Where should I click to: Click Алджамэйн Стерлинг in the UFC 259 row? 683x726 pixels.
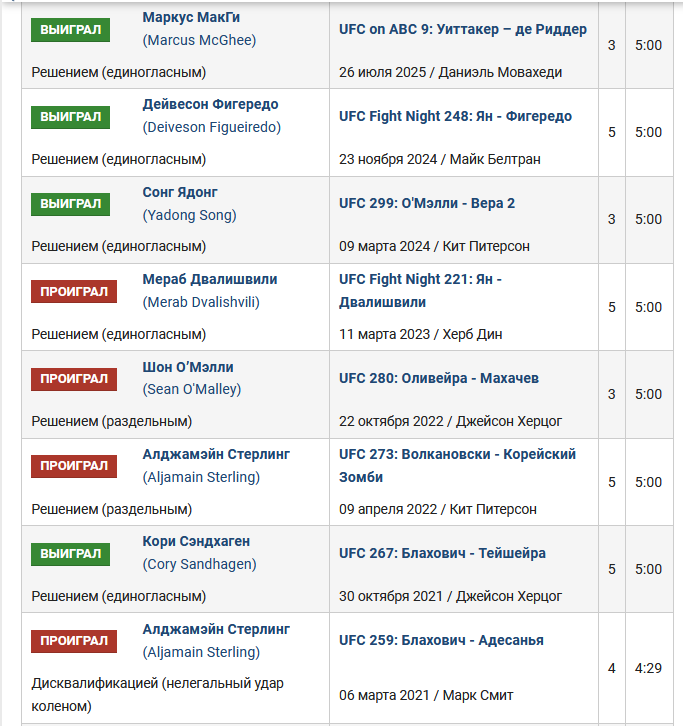point(216,629)
